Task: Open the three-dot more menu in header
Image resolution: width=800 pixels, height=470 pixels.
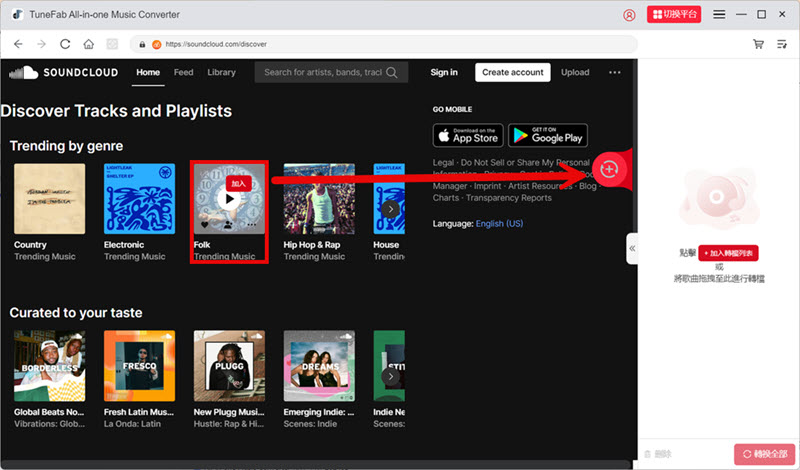Action: pos(615,72)
